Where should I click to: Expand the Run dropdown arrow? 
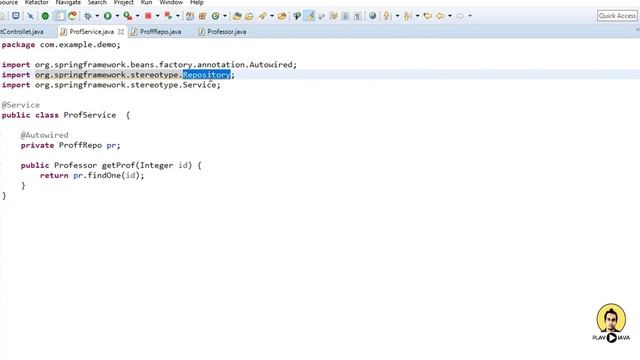pyautogui.click(x=117, y=16)
